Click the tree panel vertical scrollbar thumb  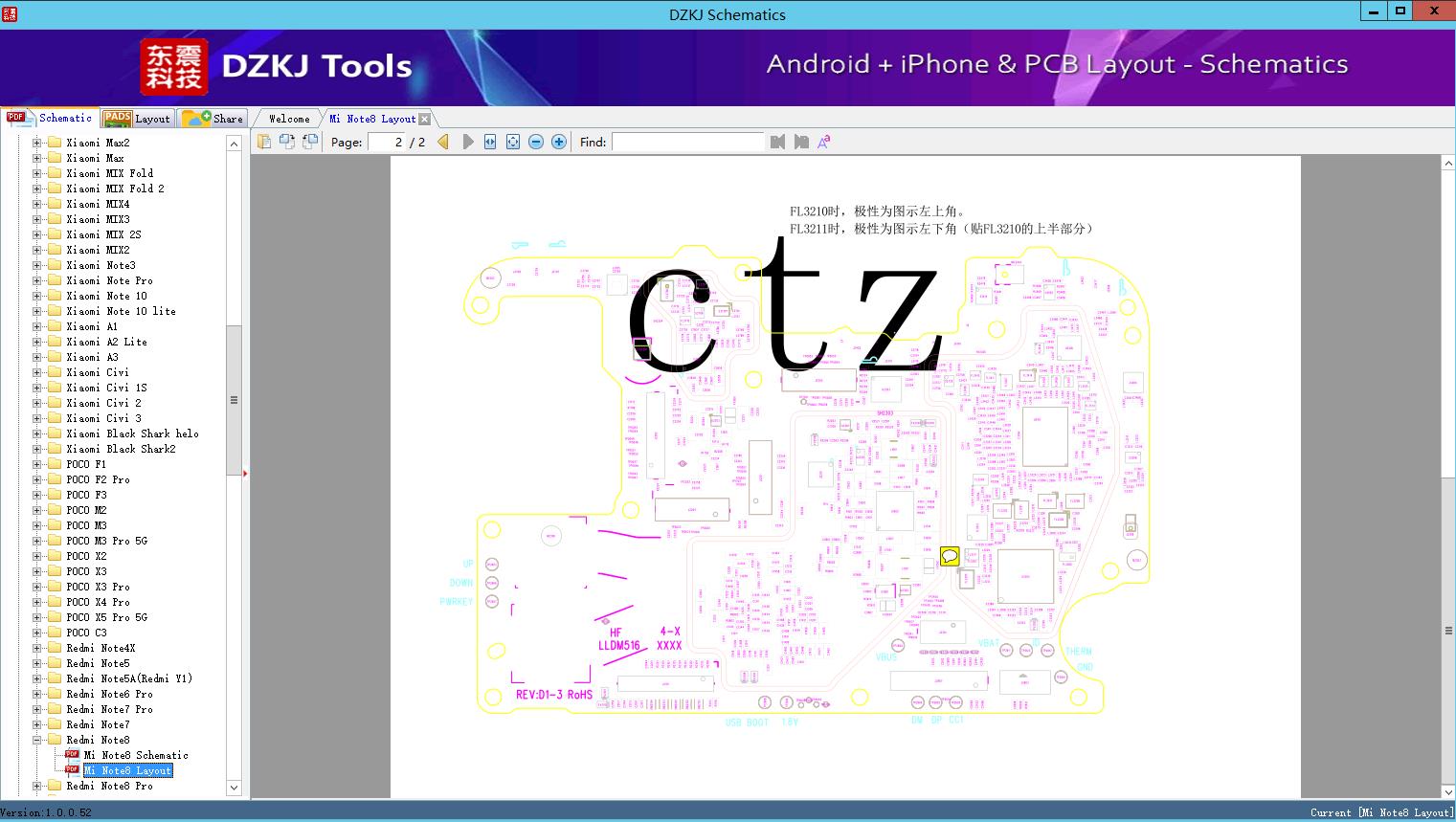click(234, 400)
